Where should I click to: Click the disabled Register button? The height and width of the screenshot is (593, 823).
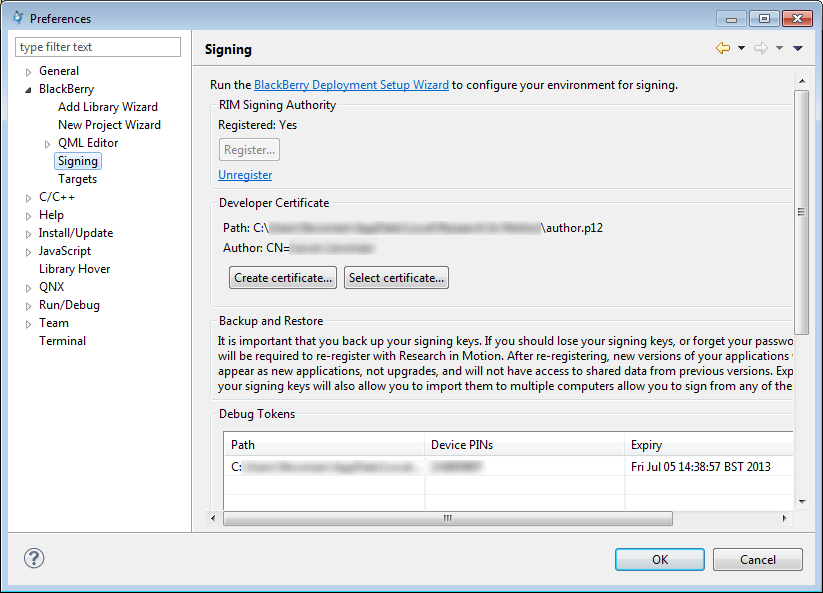249,150
